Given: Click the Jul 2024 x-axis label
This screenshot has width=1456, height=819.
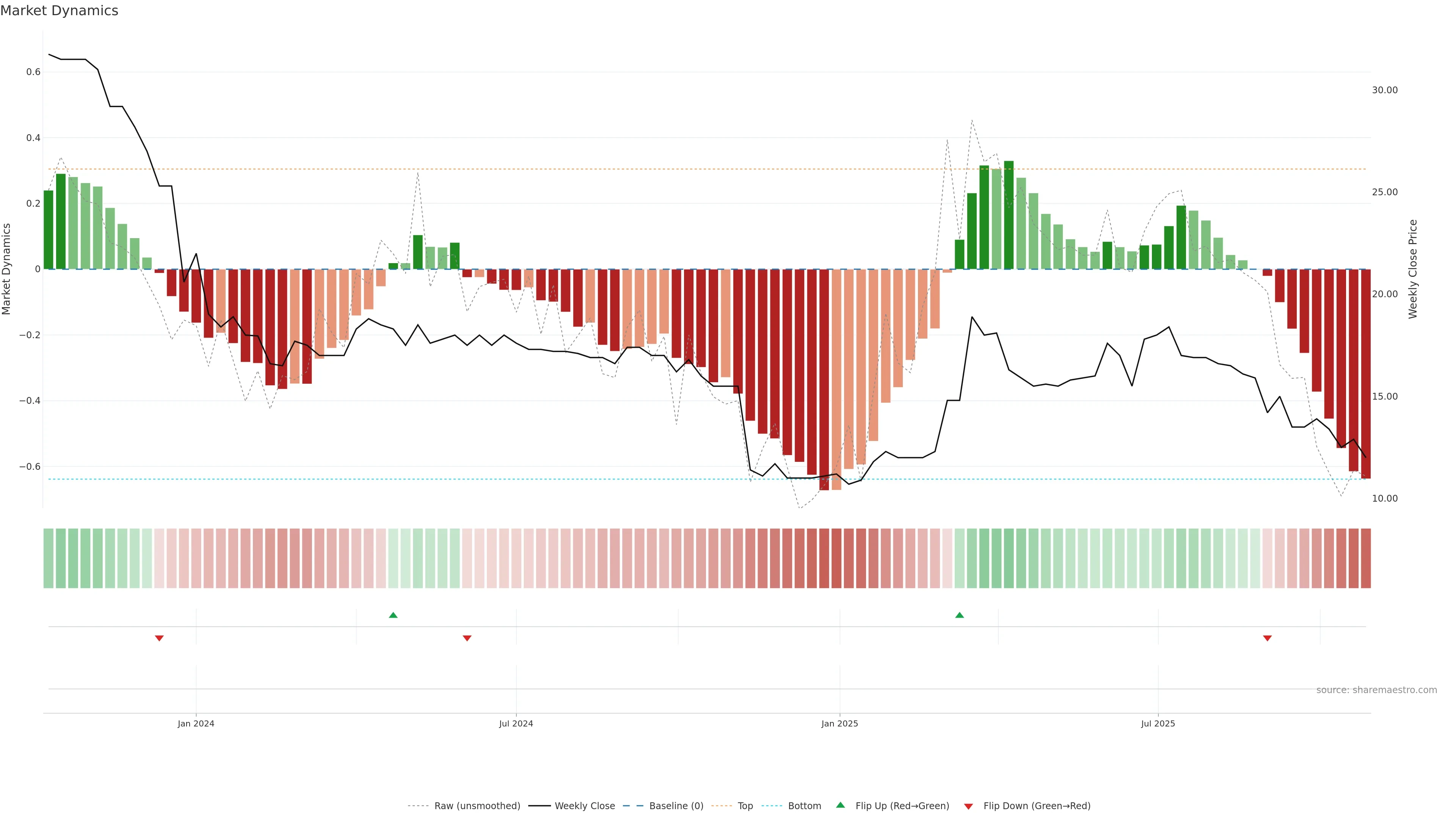Looking at the screenshot, I should tap(516, 723).
